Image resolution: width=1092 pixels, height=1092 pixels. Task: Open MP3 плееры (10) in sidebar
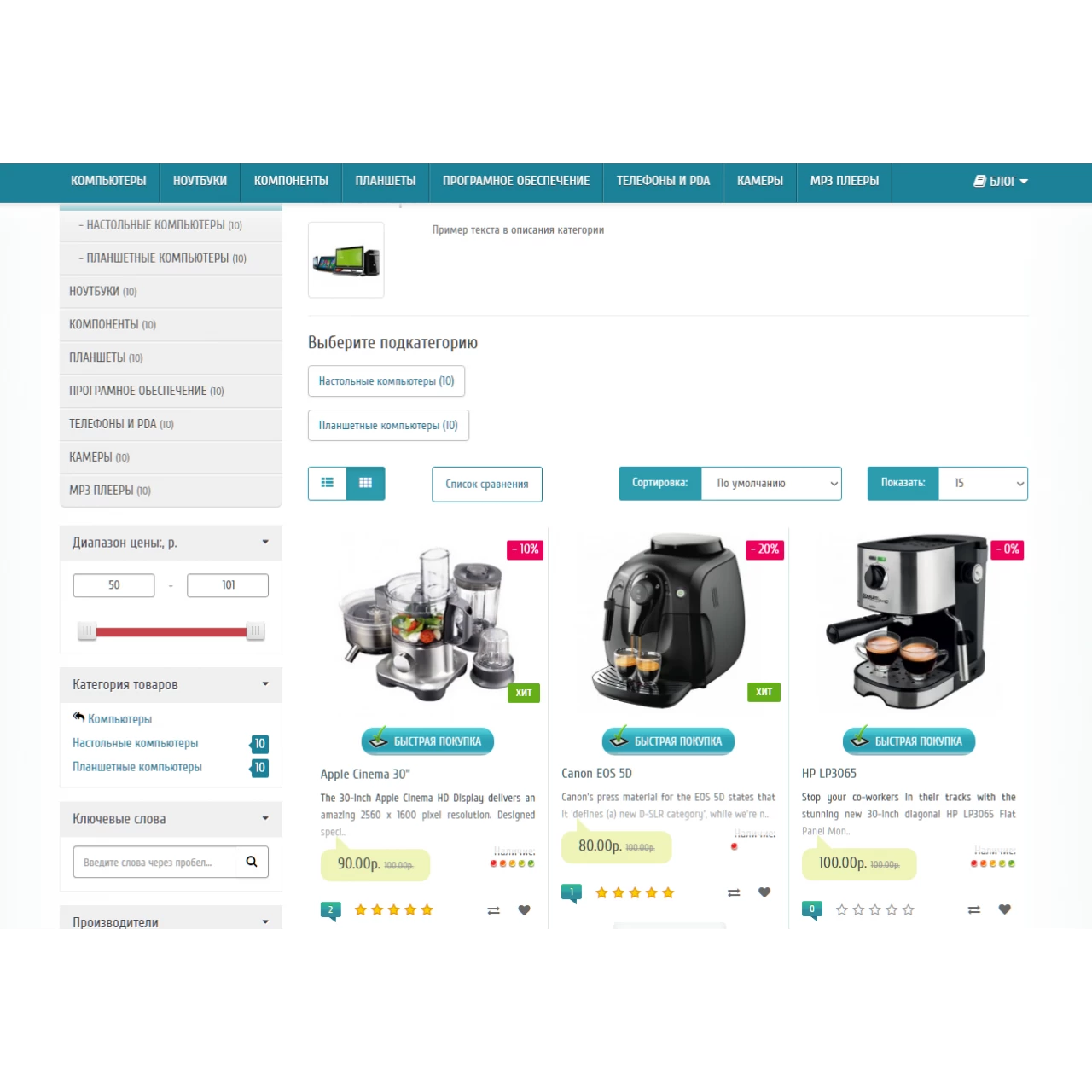click(171, 491)
